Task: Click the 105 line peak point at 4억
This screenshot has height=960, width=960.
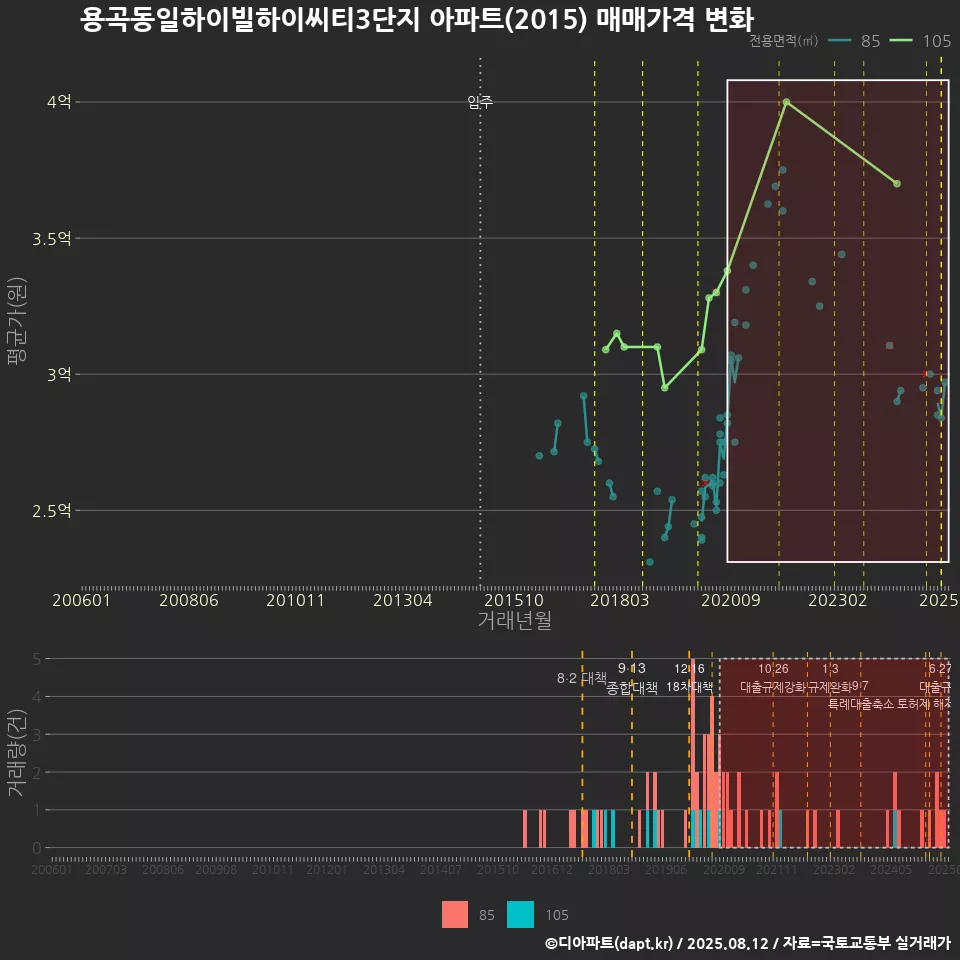Action: pyautogui.click(x=786, y=102)
